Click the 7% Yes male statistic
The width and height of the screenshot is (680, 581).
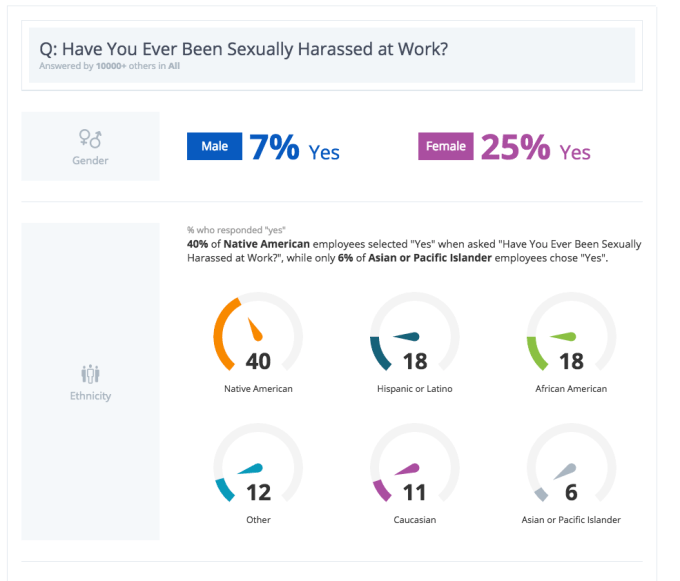tap(294, 148)
